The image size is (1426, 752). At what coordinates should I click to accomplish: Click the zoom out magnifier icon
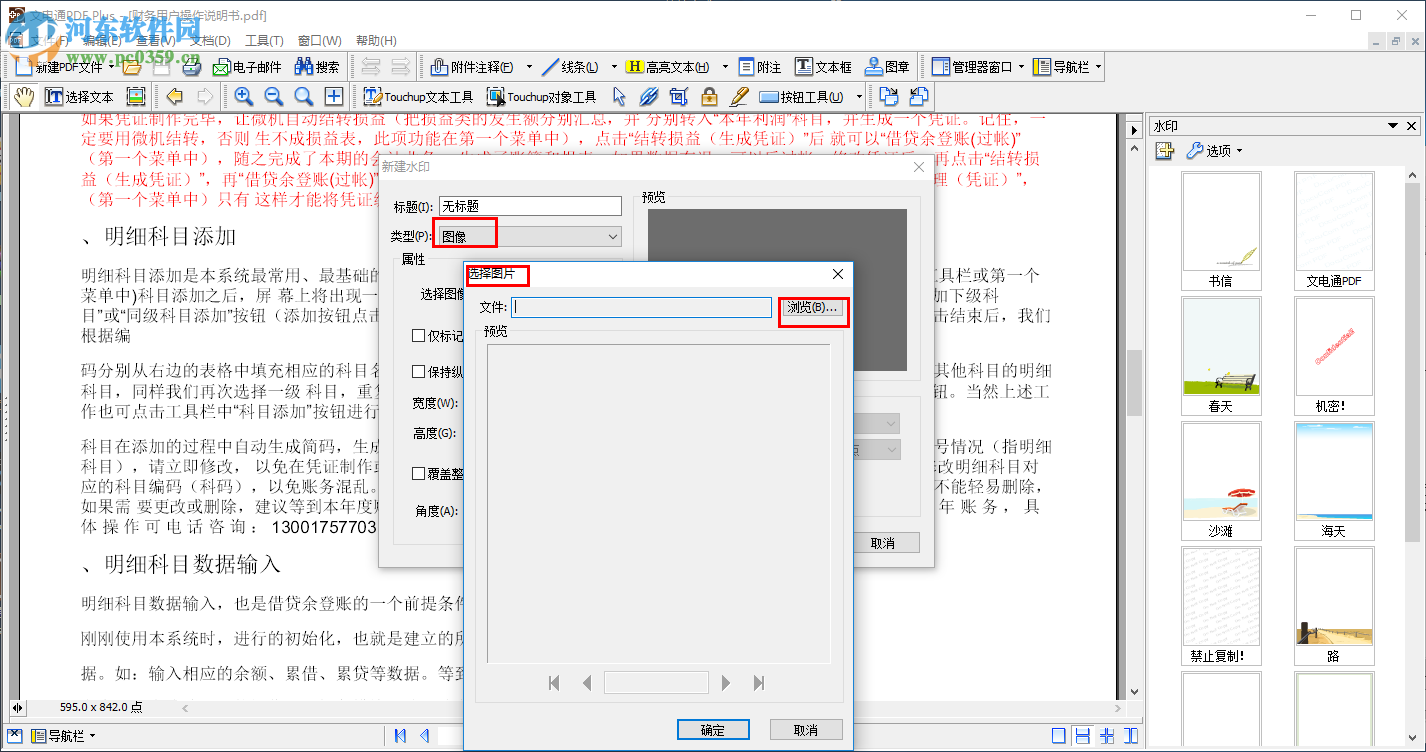(x=274, y=97)
